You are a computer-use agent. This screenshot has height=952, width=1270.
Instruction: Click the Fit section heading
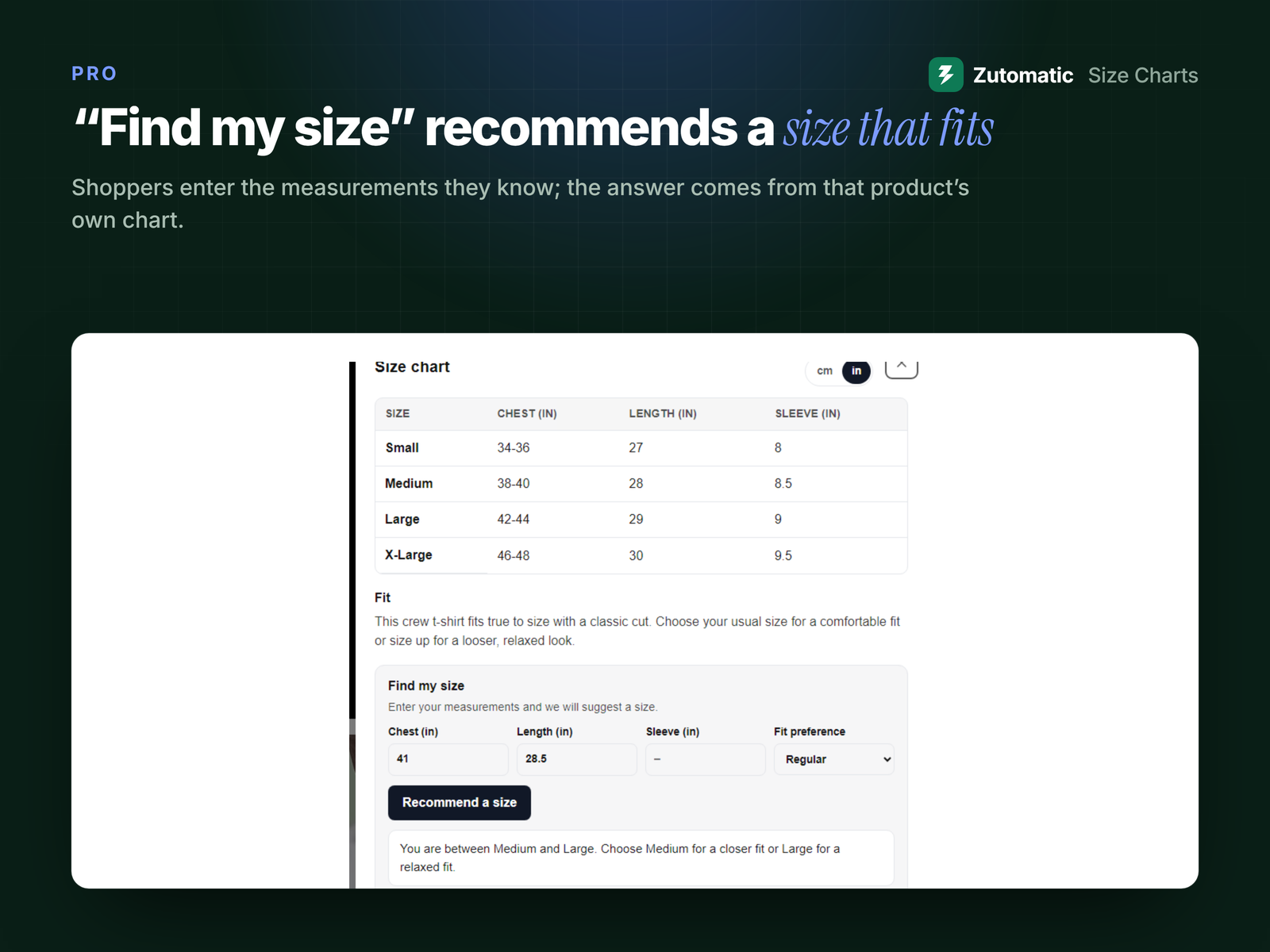pos(383,597)
